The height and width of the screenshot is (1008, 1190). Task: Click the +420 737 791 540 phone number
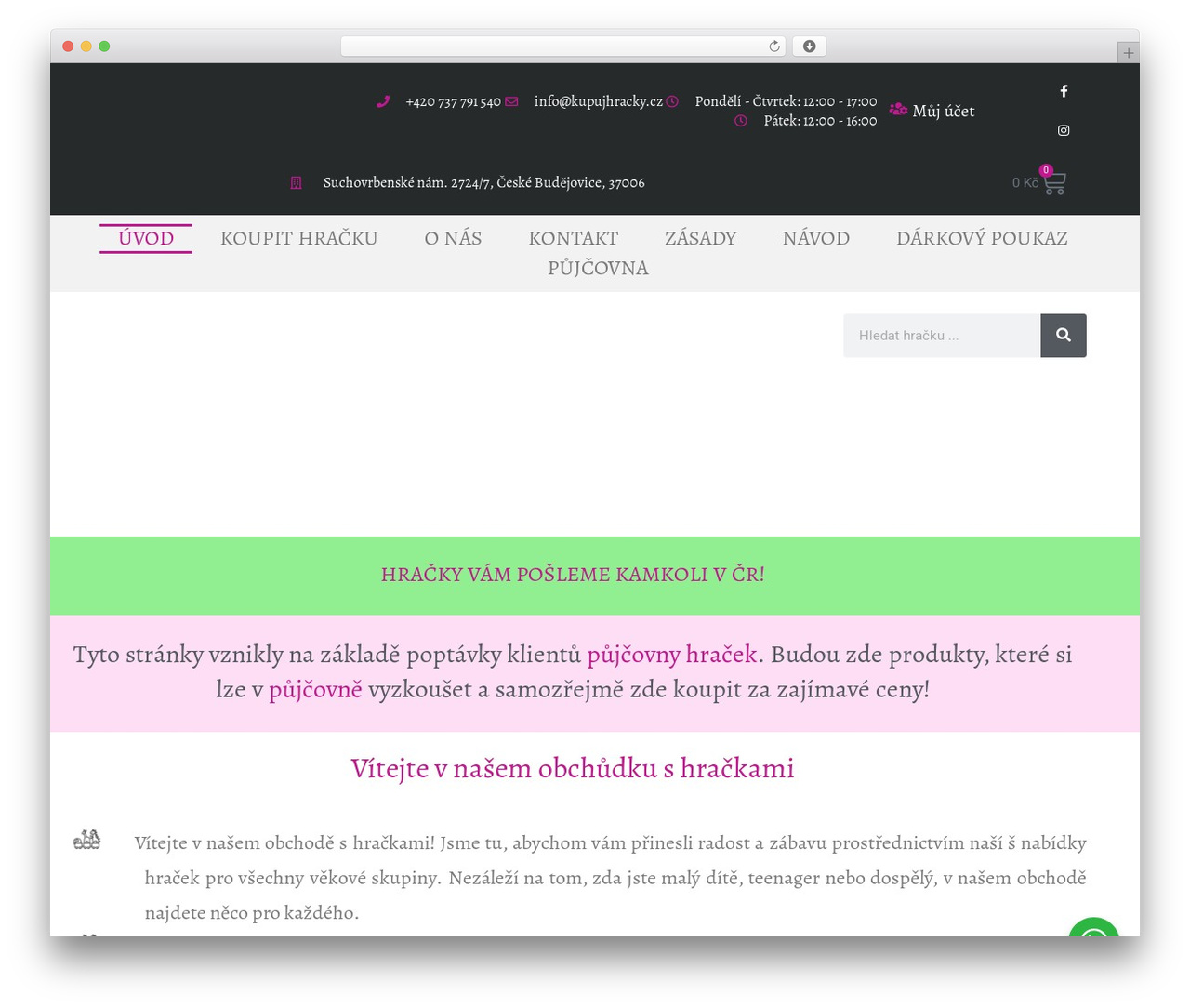453,101
